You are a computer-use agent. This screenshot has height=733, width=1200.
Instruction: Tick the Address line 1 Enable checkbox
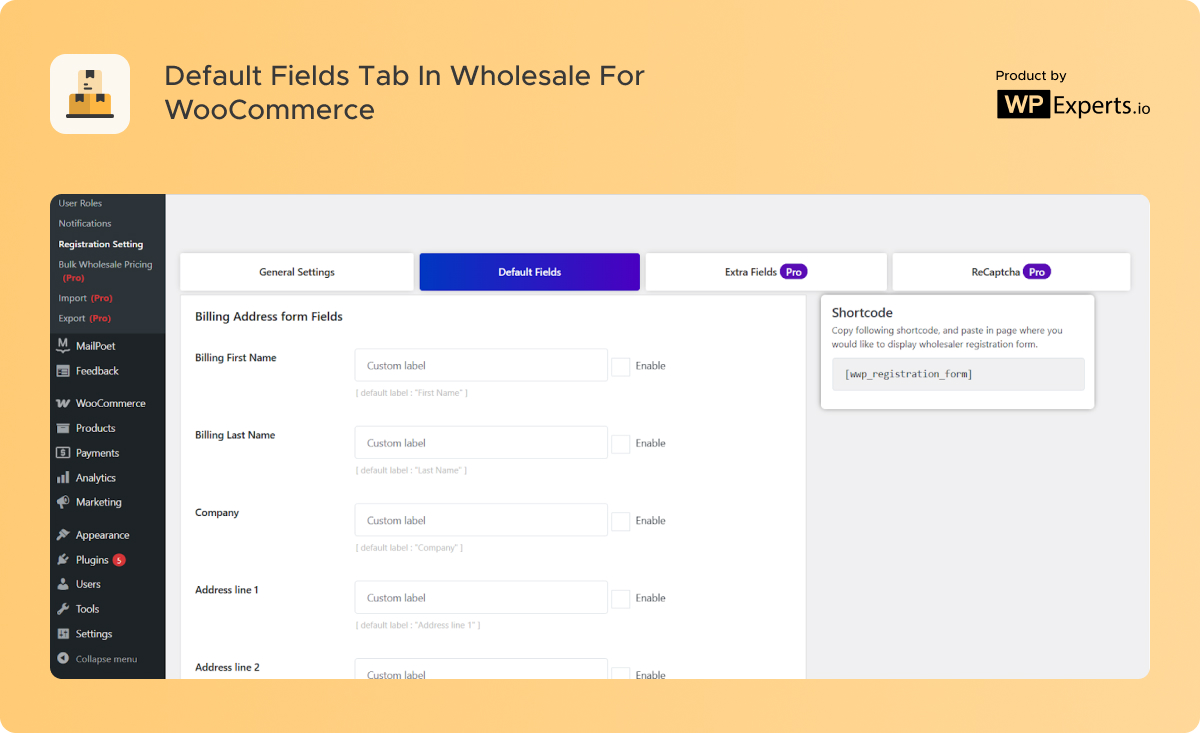(621, 598)
